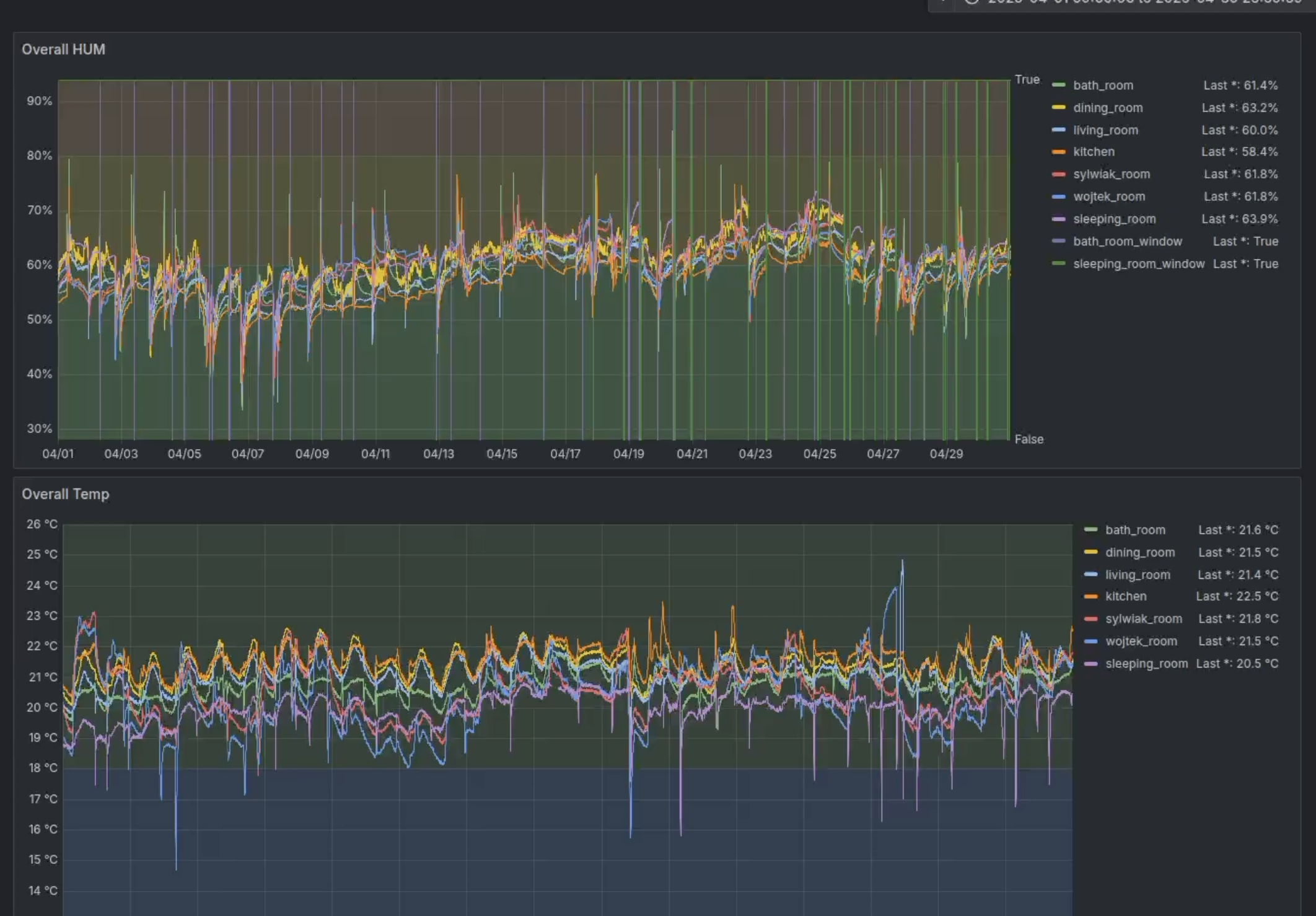This screenshot has height=916, width=1316.
Task: Open the Overall Temp panel title menu
Action: (x=65, y=494)
